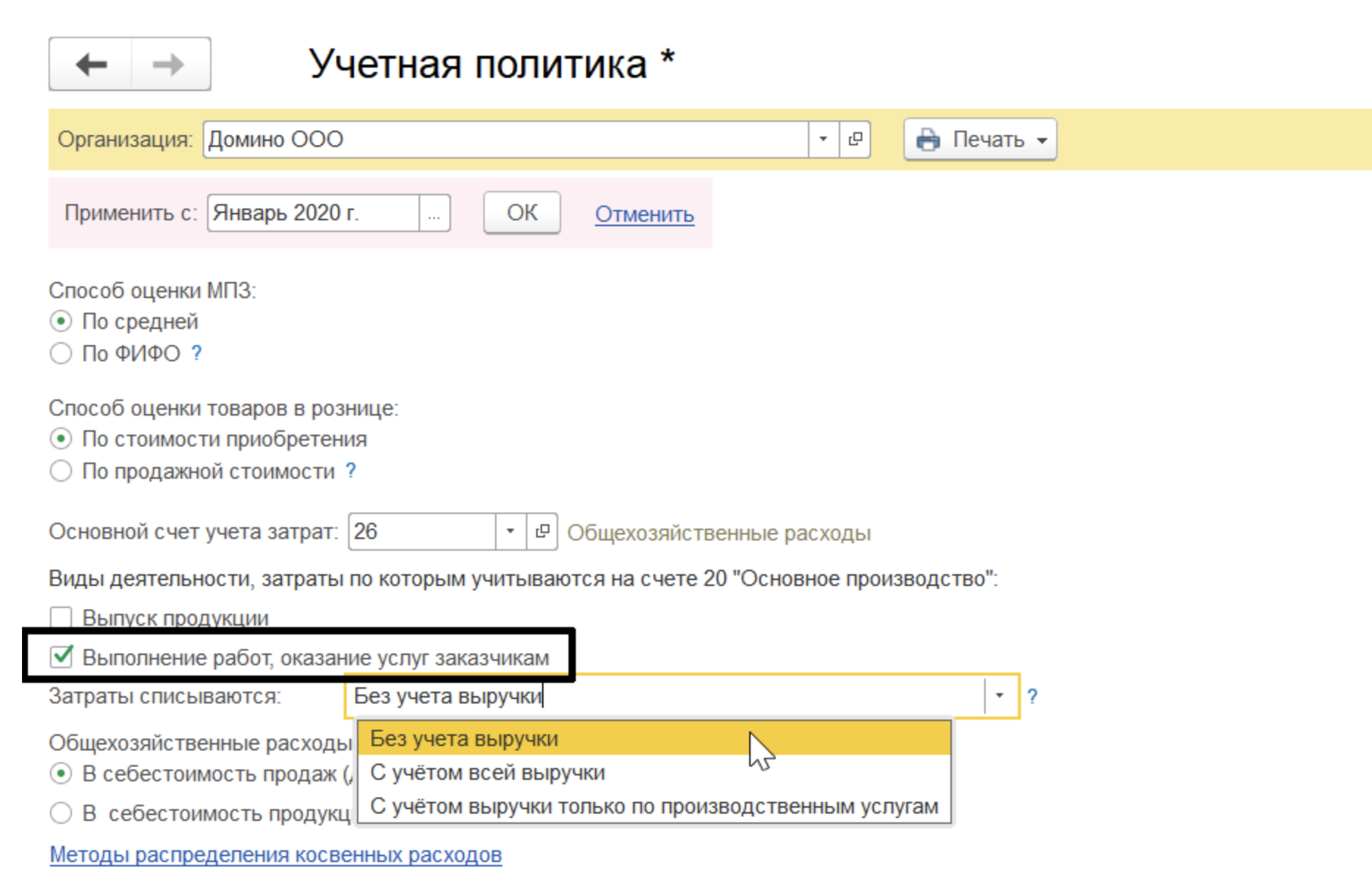Open the Организация field dropdown arrow
Image resolution: width=1372 pixels, height=887 pixels.
pyautogui.click(x=823, y=139)
